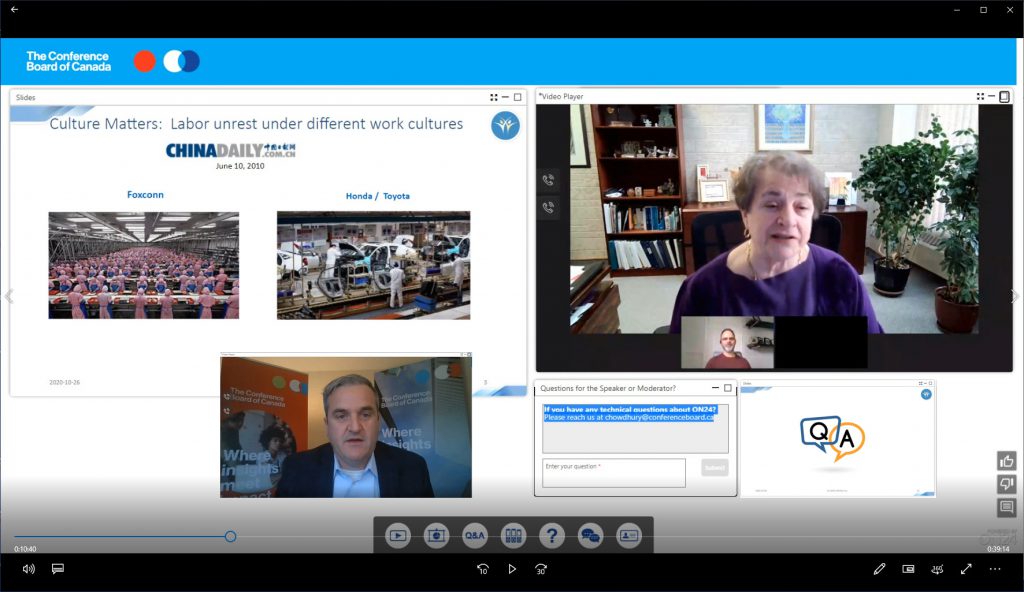Open the group chat widget icon
The image size is (1024, 592).
pos(590,536)
